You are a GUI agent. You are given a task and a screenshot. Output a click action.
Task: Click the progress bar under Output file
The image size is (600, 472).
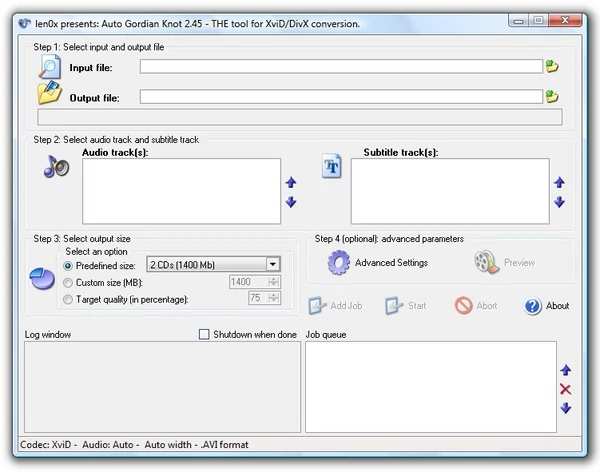300,117
